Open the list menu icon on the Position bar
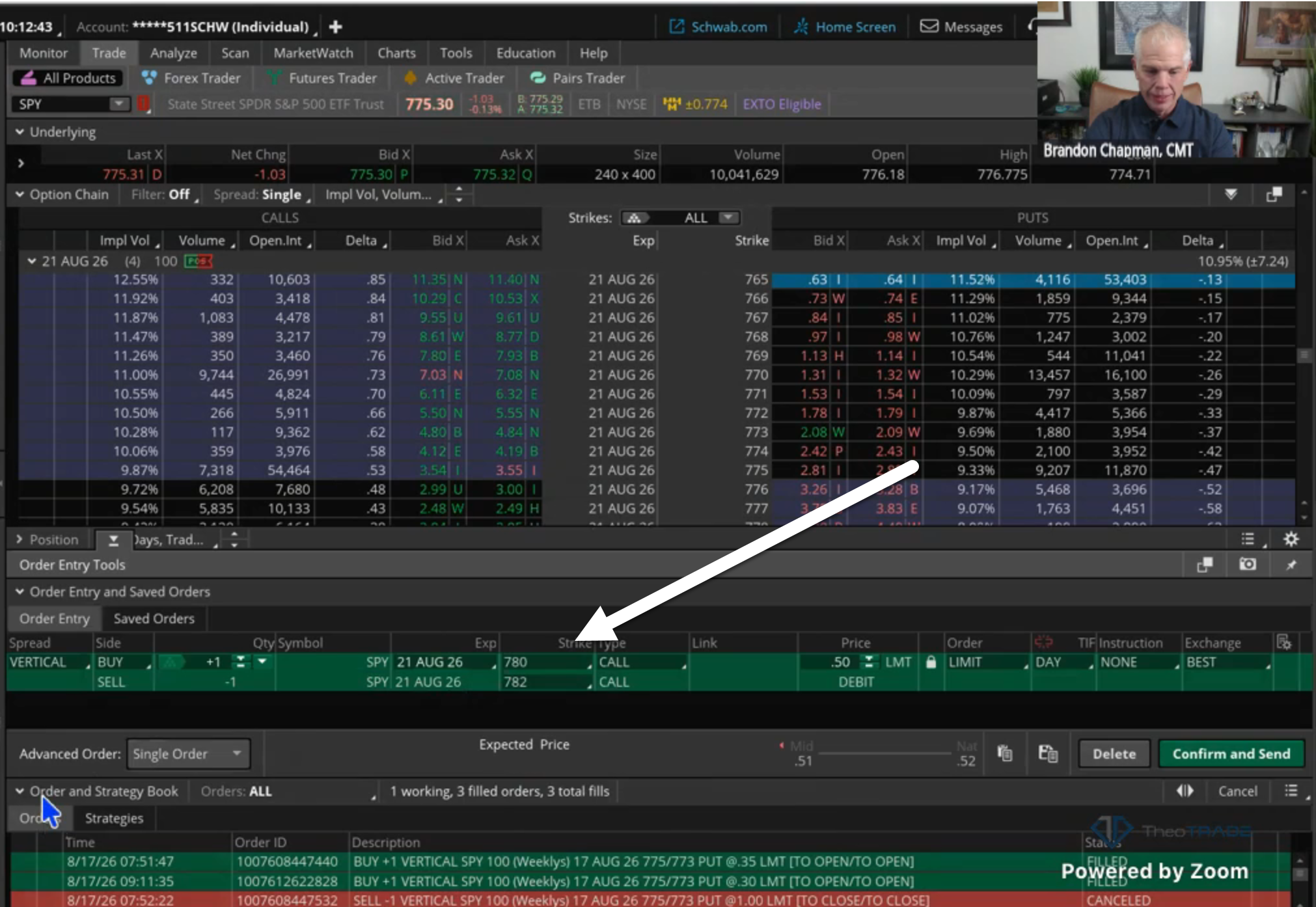This screenshot has width=1316, height=907. 1248,539
